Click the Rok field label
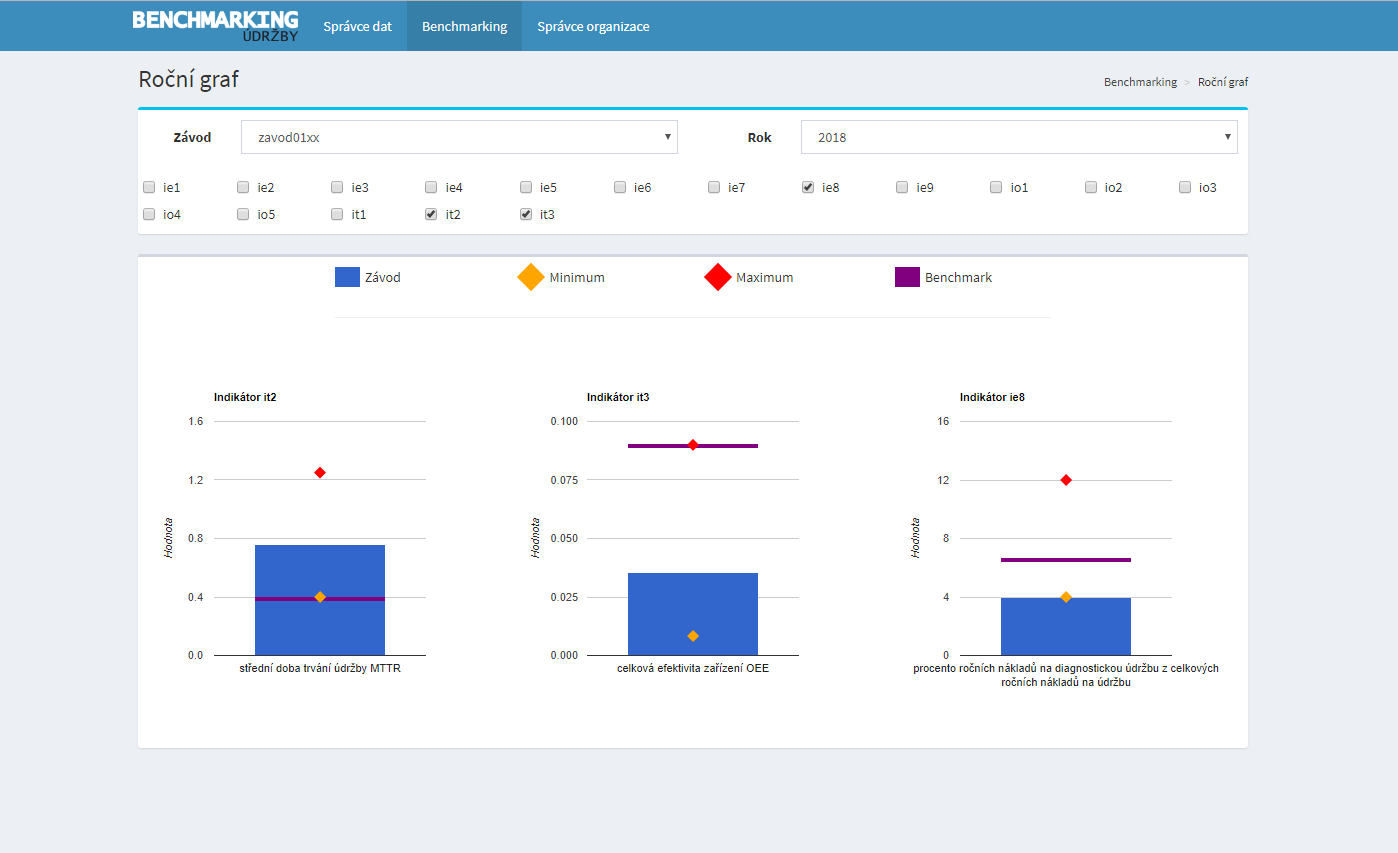Image resolution: width=1398 pixels, height=853 pixels. coord(760,138)
